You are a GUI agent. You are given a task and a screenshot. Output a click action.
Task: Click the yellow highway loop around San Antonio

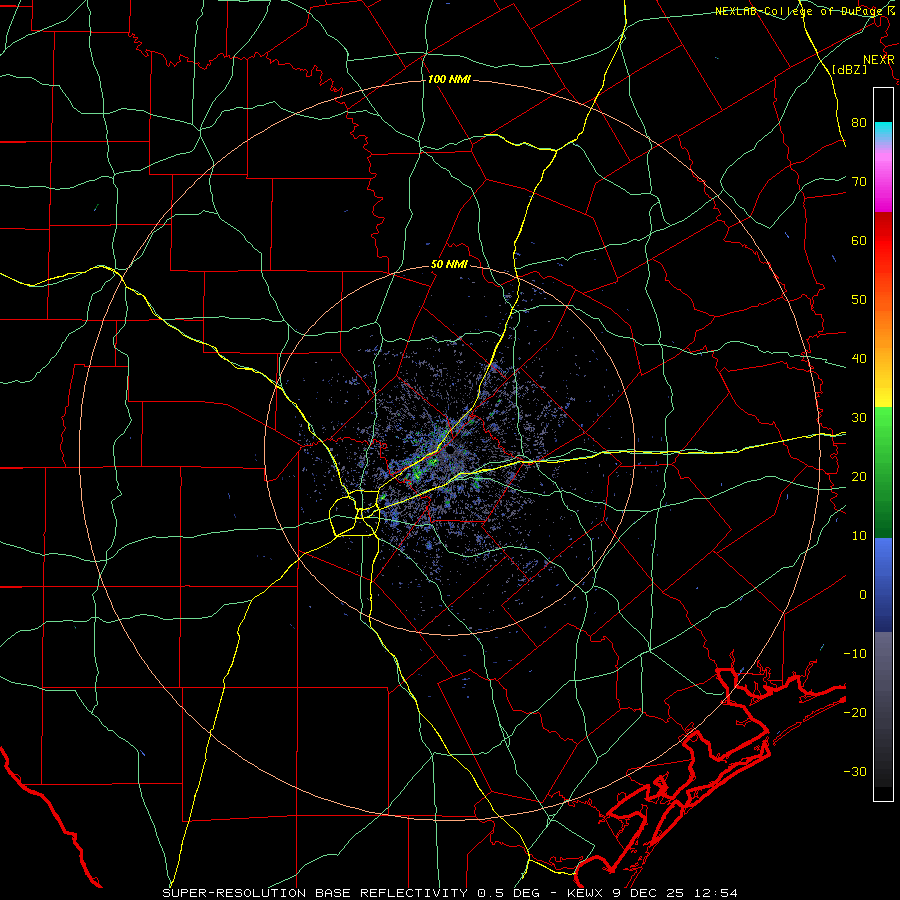(354, 514)
